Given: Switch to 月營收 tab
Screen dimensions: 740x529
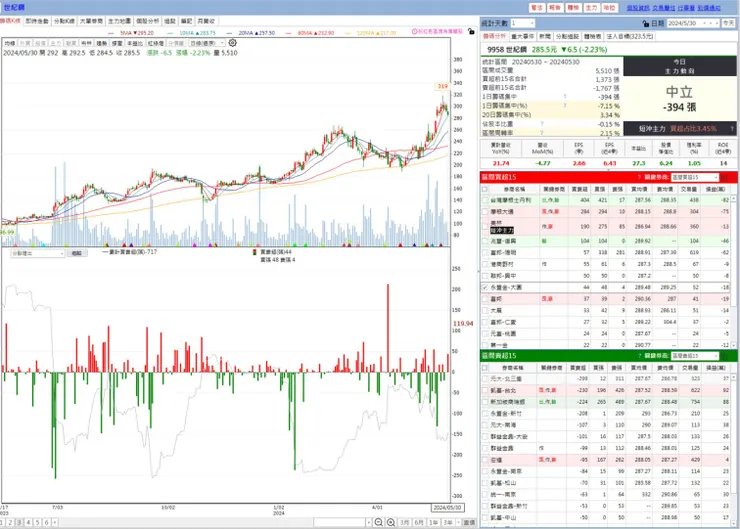Looking at the screenshot, I should (206, 21).
